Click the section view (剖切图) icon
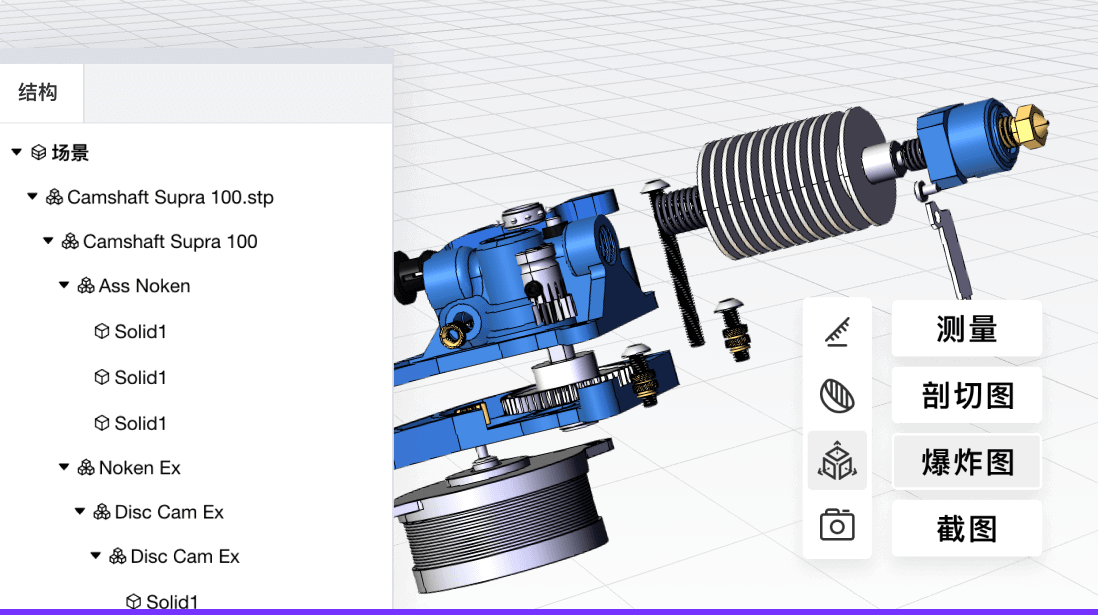Screen dimensions: 1098x615 coord(837,395)
